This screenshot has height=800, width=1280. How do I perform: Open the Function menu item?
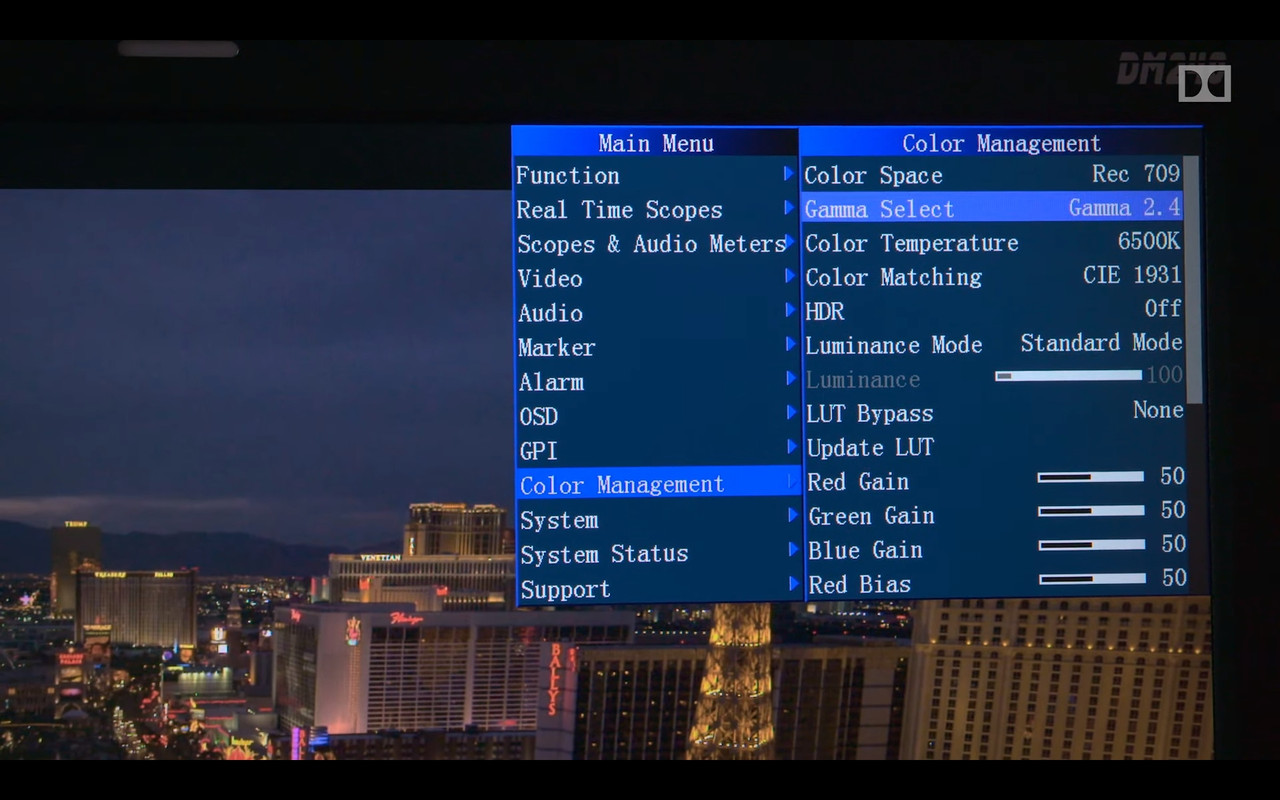pos(656,175)
